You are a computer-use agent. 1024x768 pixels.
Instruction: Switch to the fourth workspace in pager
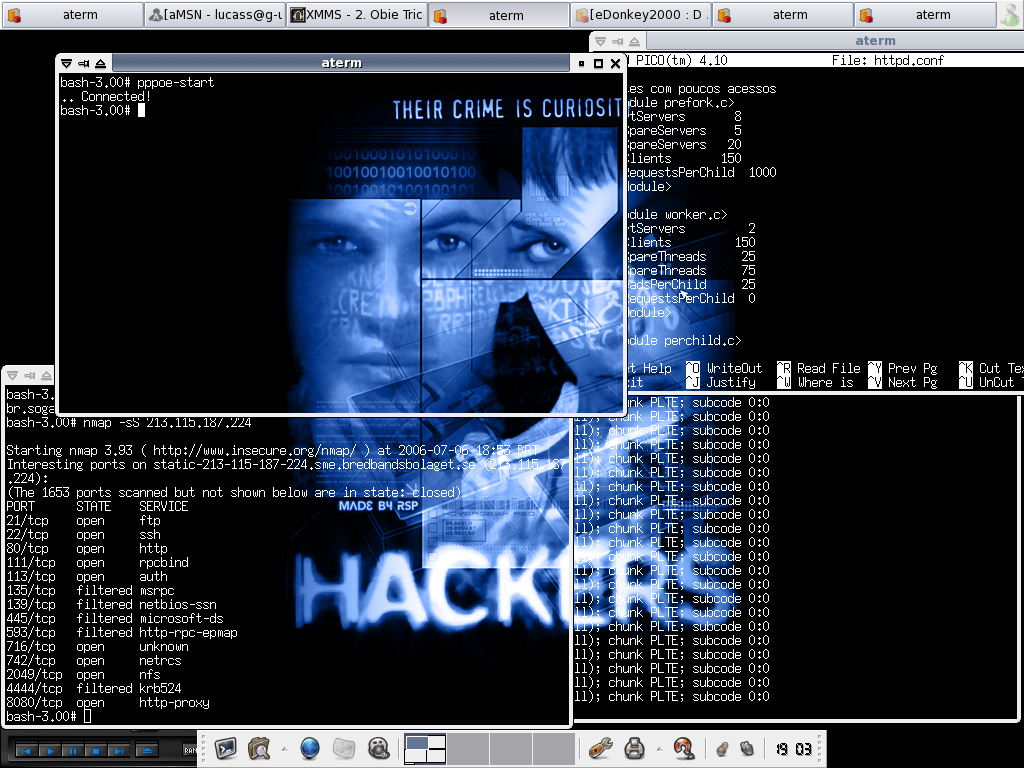[x=554, y=748]
